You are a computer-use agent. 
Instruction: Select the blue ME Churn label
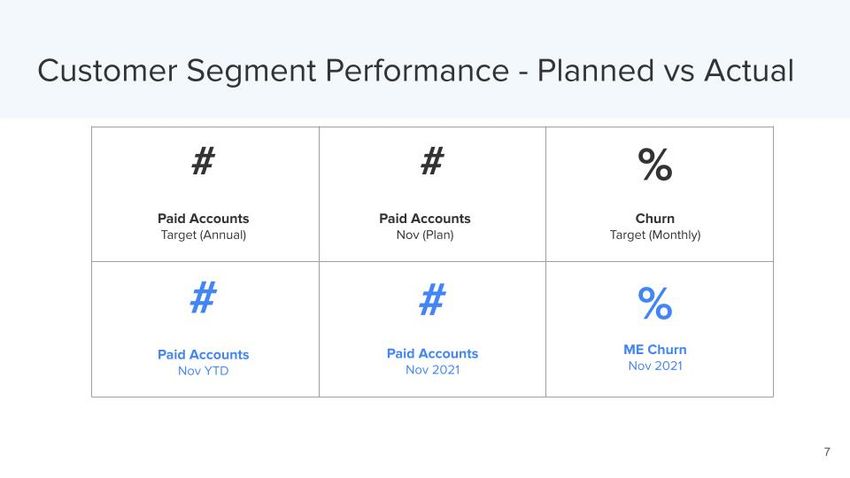(655, 349)
